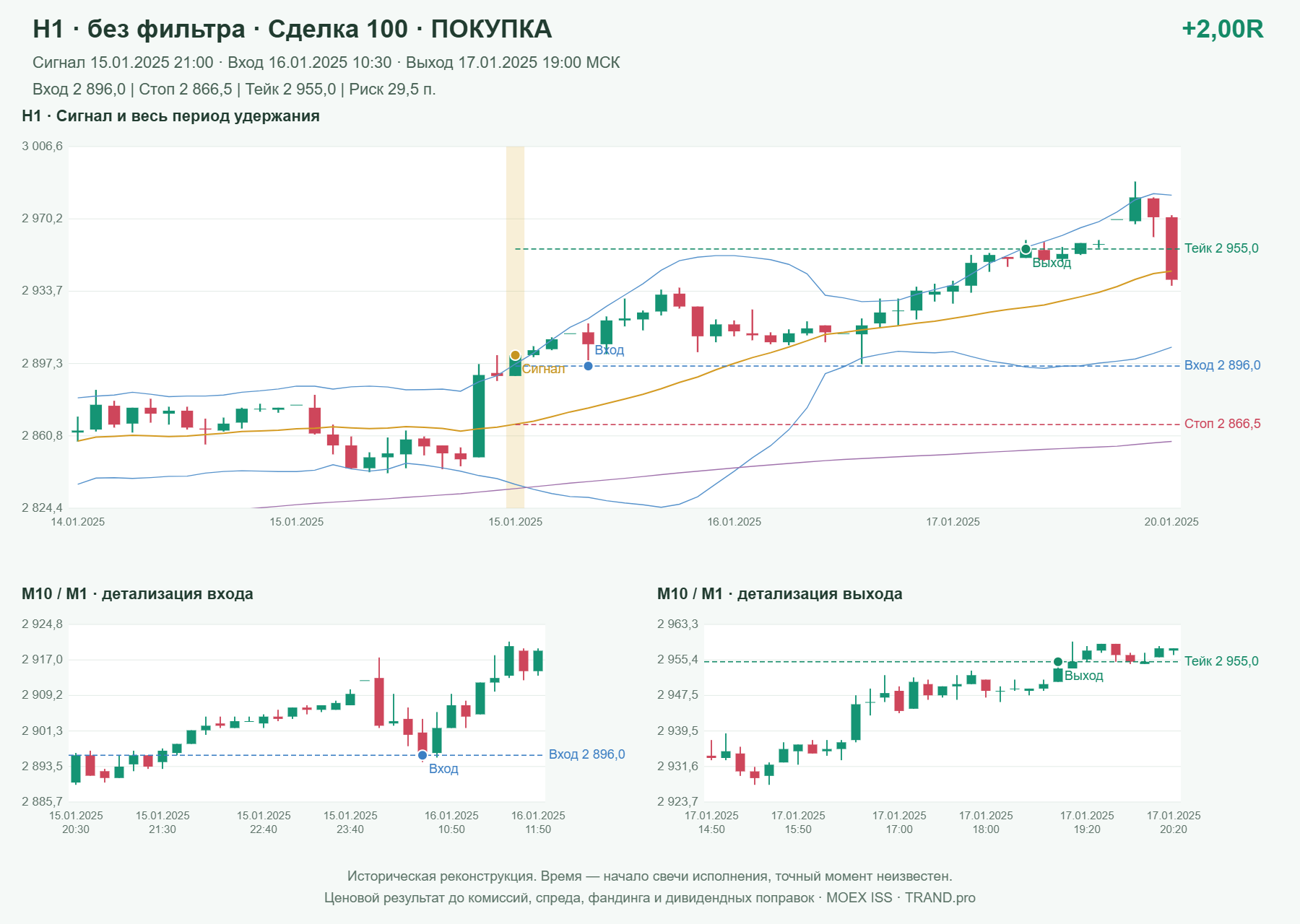Click the 3 006,6 price axis label

(42, 147)
